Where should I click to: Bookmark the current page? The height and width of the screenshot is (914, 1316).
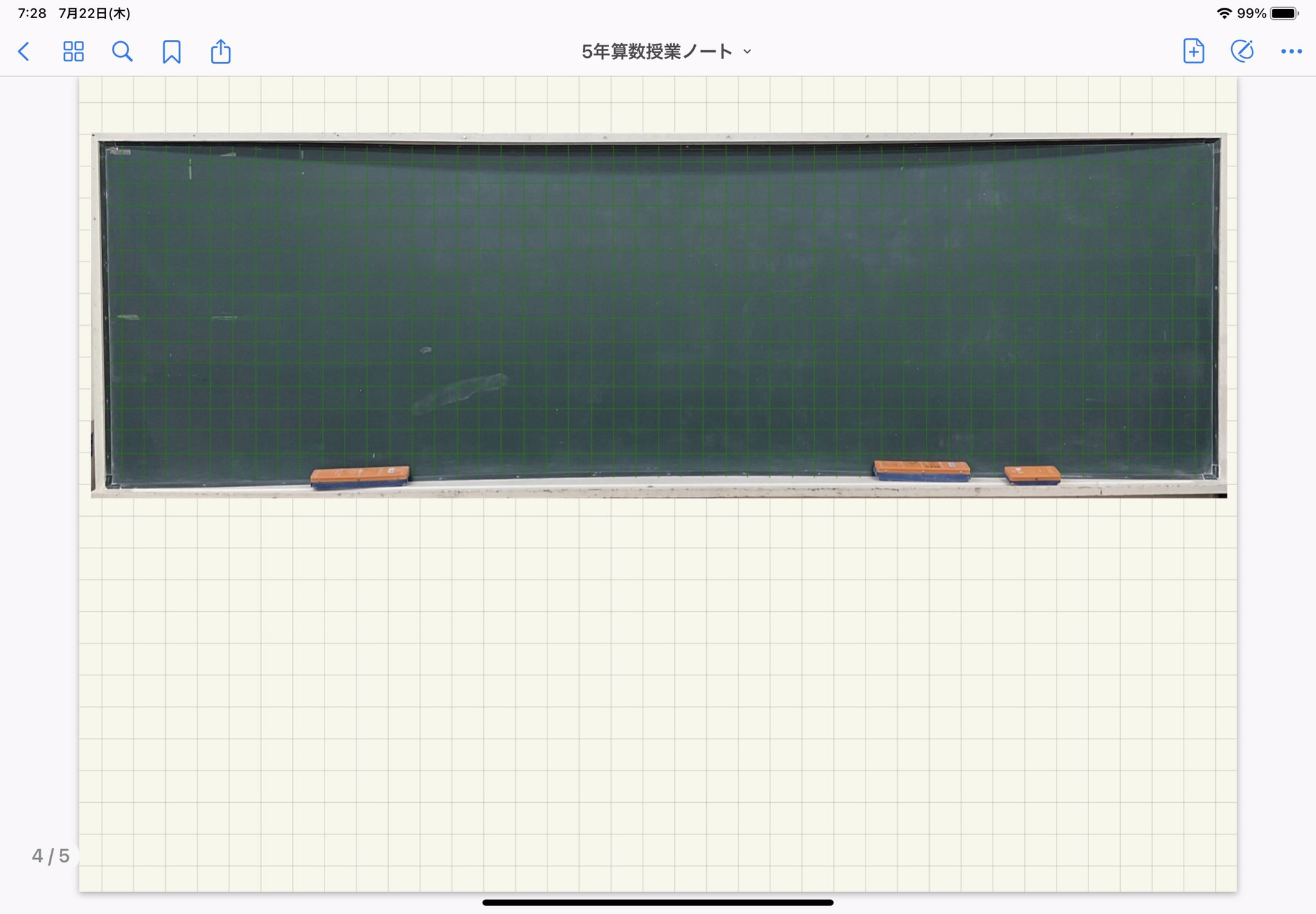pos(172,52)
